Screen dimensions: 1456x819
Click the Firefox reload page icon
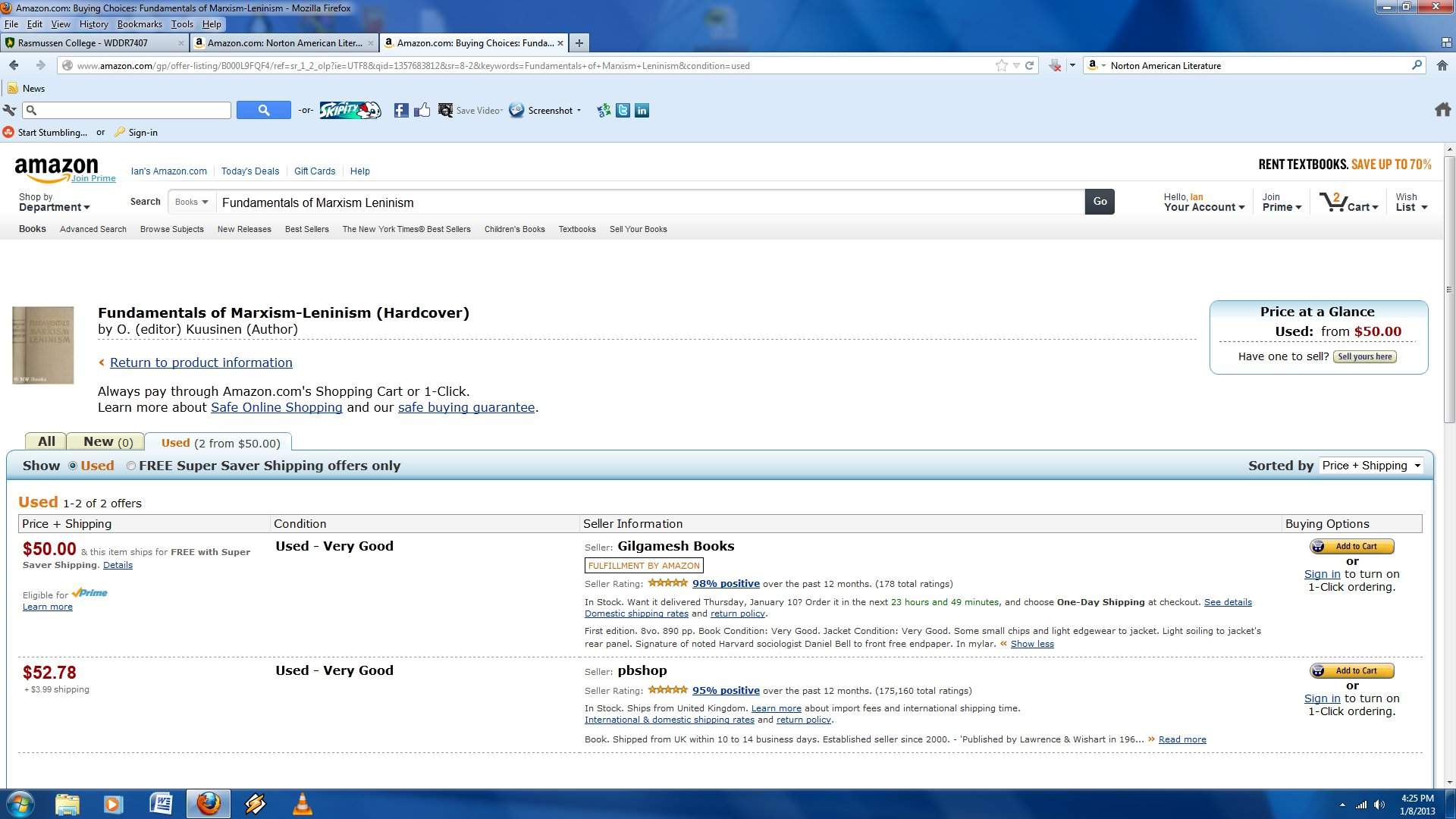pyautogui.click(x=1030, y=66)
